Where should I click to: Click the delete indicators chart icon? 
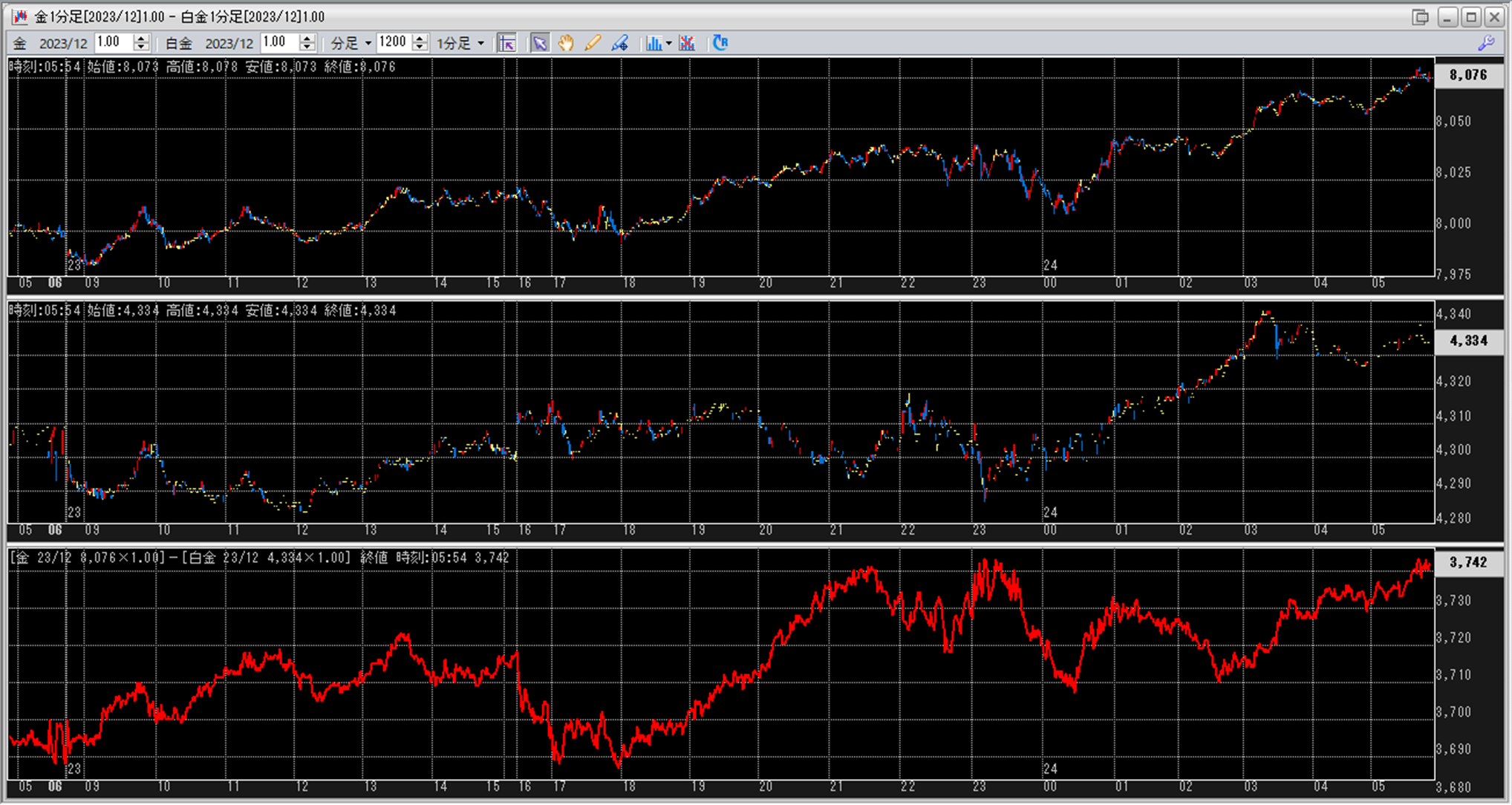click(x=688, y=43)
